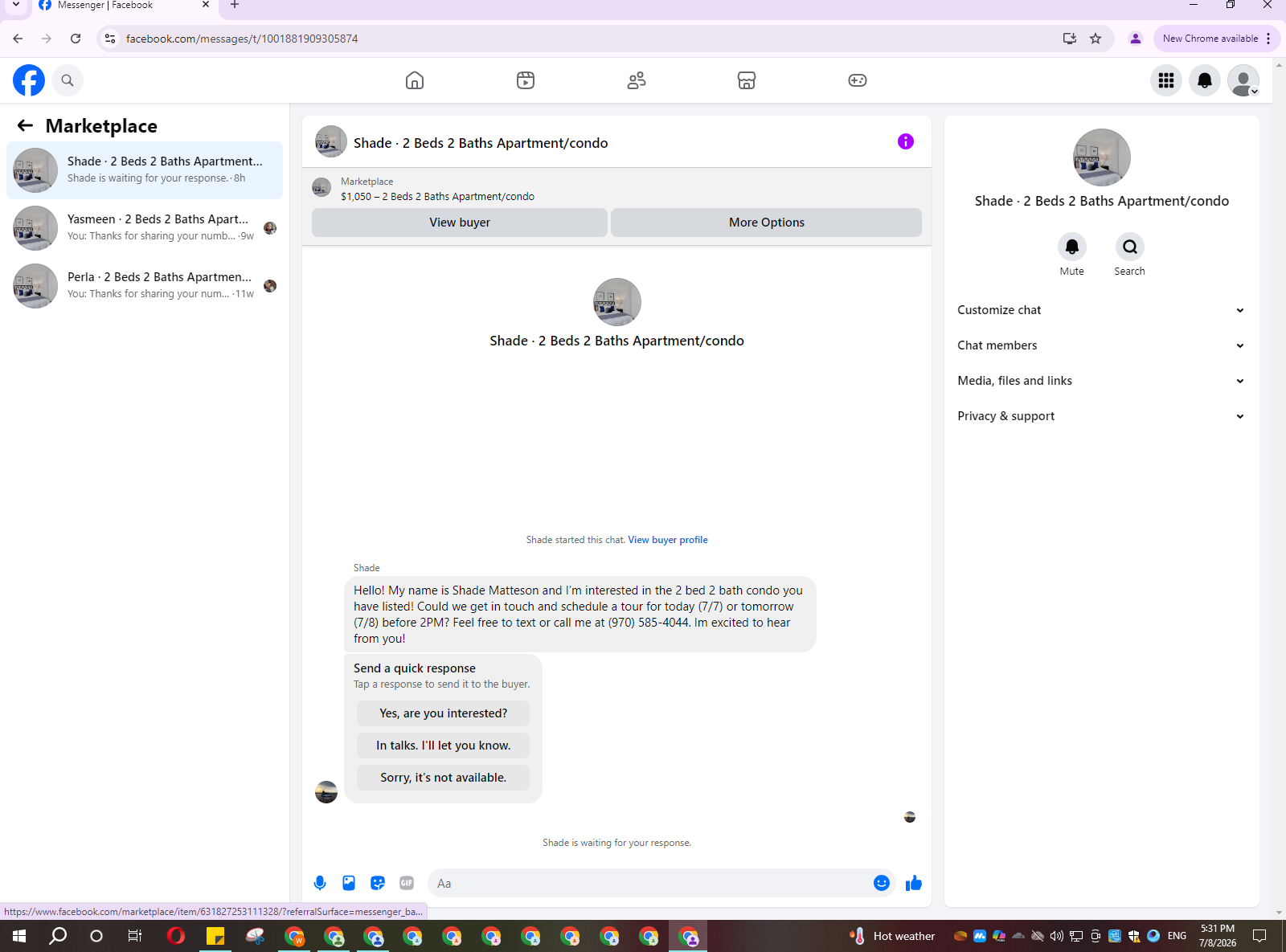
Task: Open a new browser tab
Action: point(235,5)
